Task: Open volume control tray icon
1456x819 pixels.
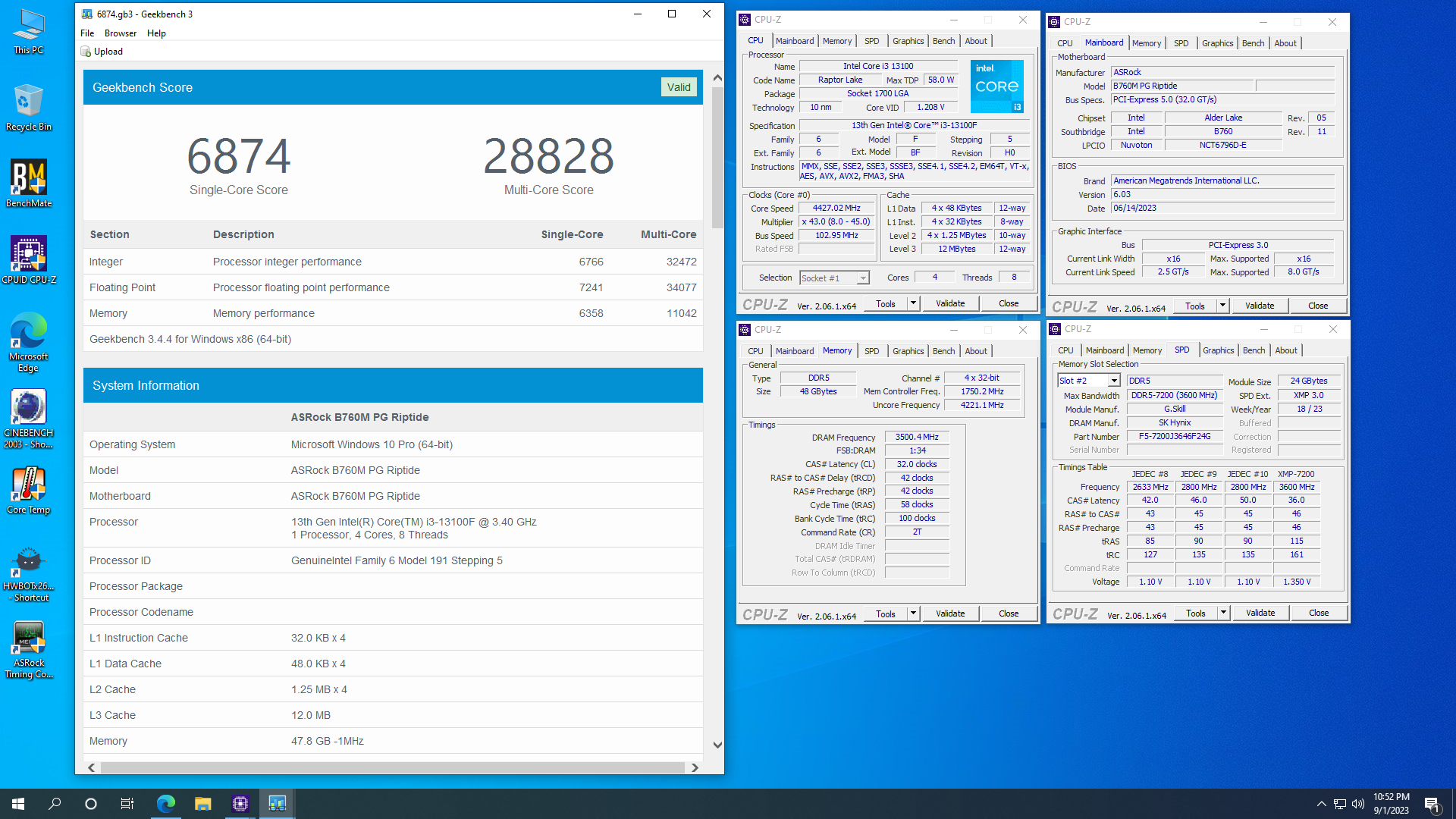Action: click(1358, 804)
